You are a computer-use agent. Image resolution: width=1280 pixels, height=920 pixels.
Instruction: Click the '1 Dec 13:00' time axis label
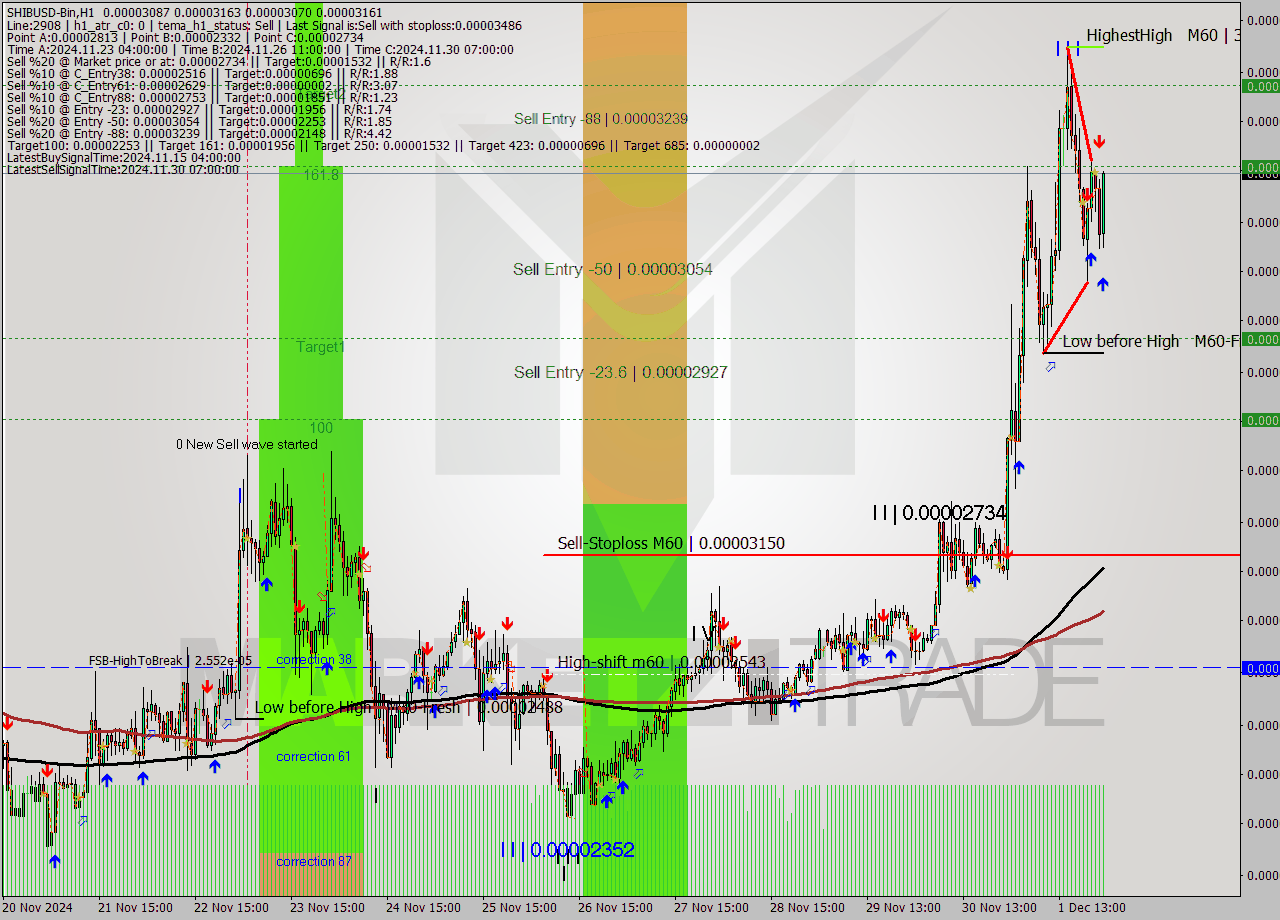click(1092, 908)
